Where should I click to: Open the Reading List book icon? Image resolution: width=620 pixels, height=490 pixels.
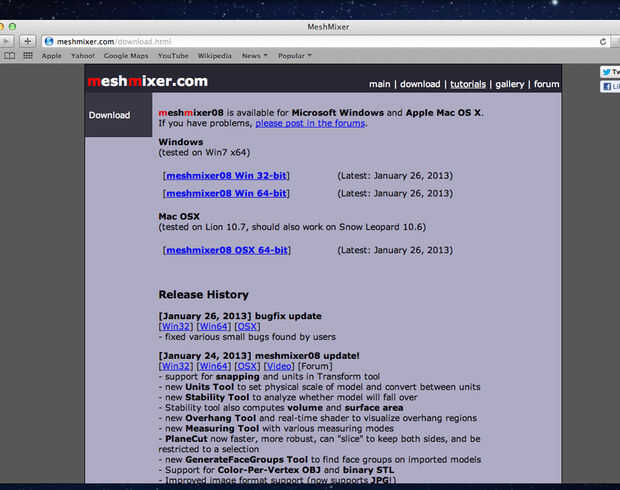click(9, 56)
